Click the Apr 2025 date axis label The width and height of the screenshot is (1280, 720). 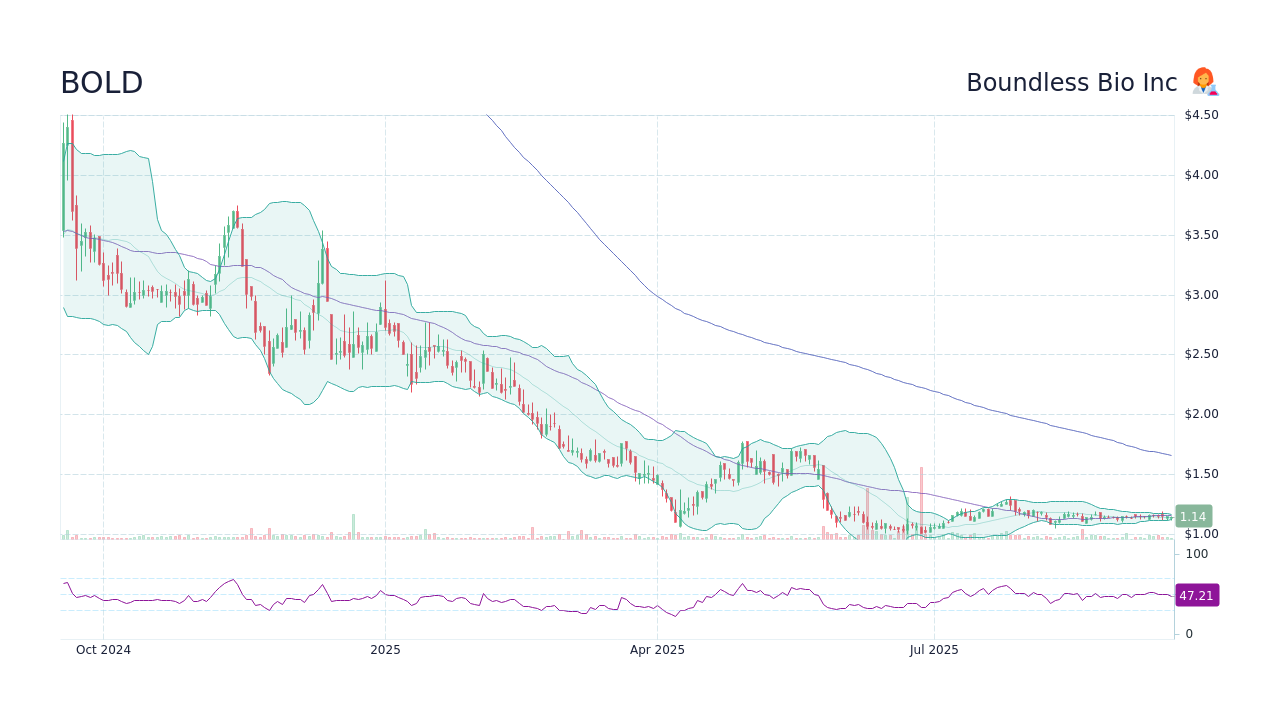[657, 650]
